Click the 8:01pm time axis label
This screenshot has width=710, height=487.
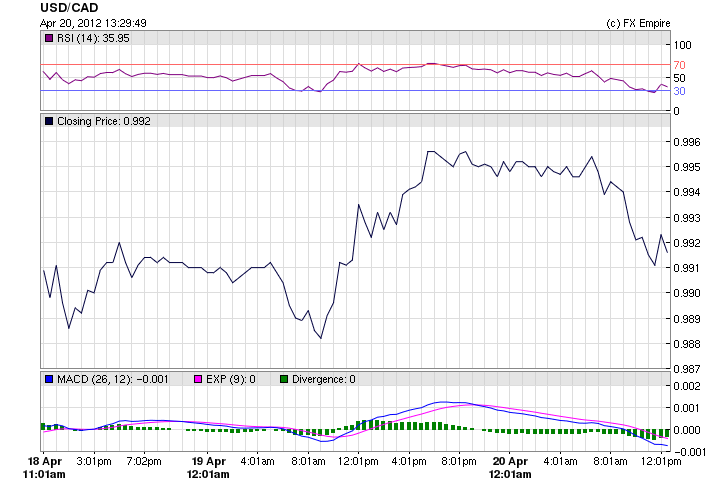coord(459,462)
